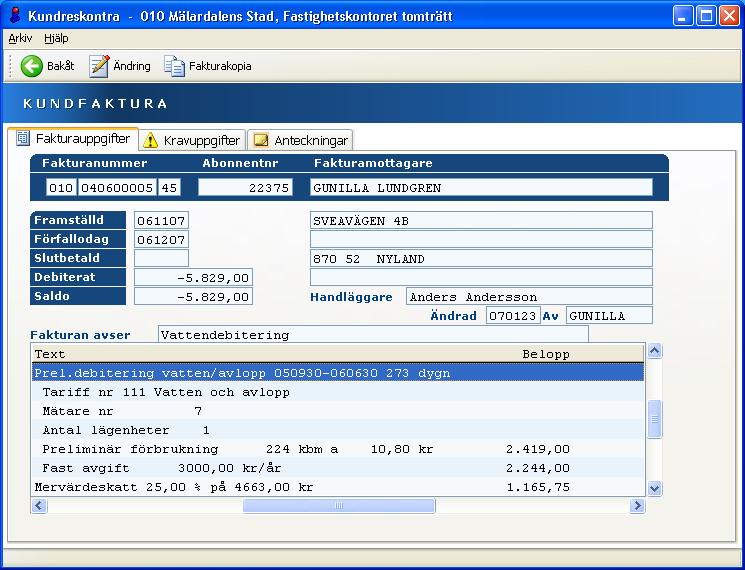
Task: Select the Antal lägenheter row
Action: [338, 430]
